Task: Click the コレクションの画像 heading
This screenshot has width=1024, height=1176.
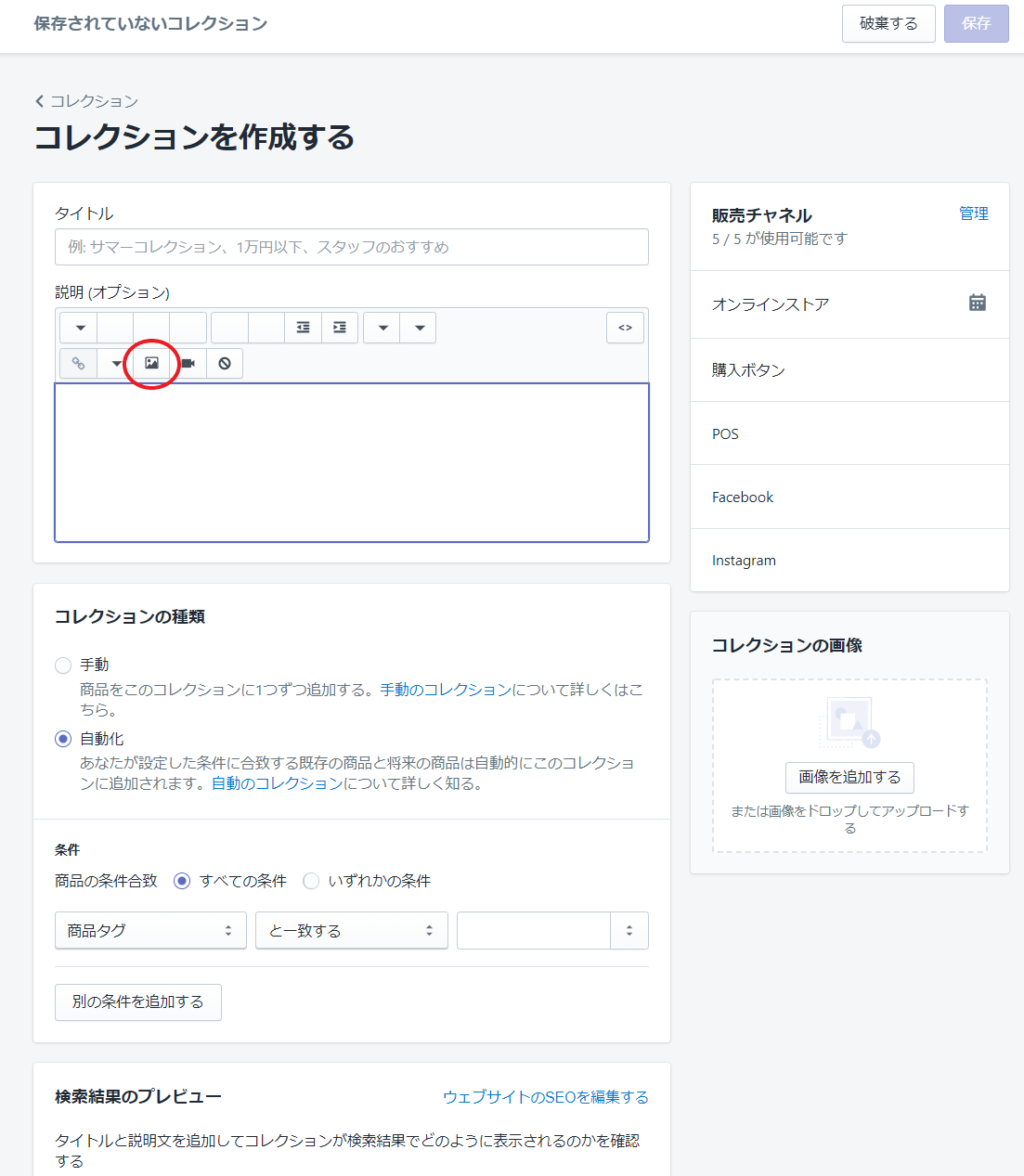Action: (x=787, y=645)
